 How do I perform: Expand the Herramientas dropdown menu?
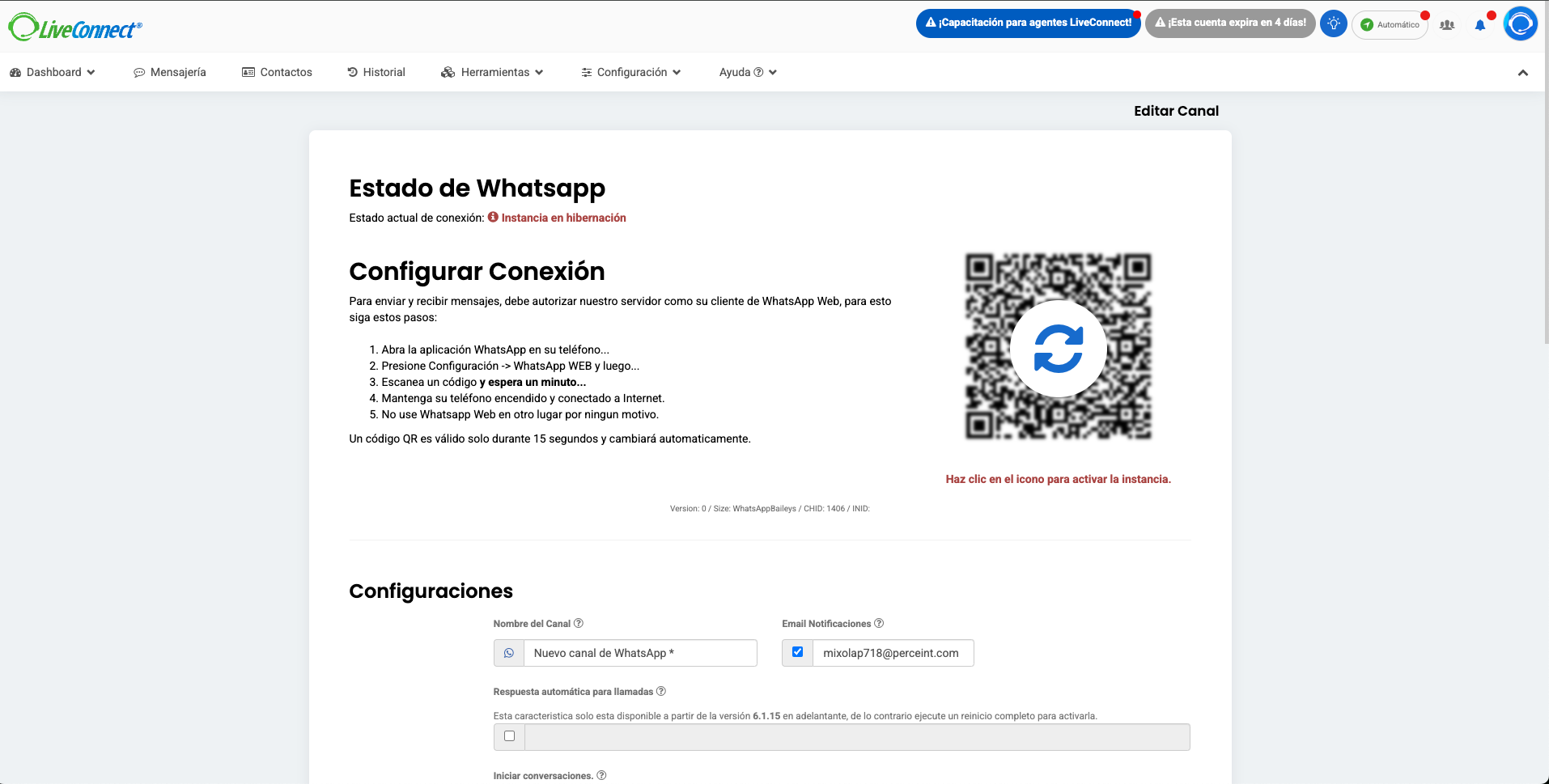coord(492,72)
